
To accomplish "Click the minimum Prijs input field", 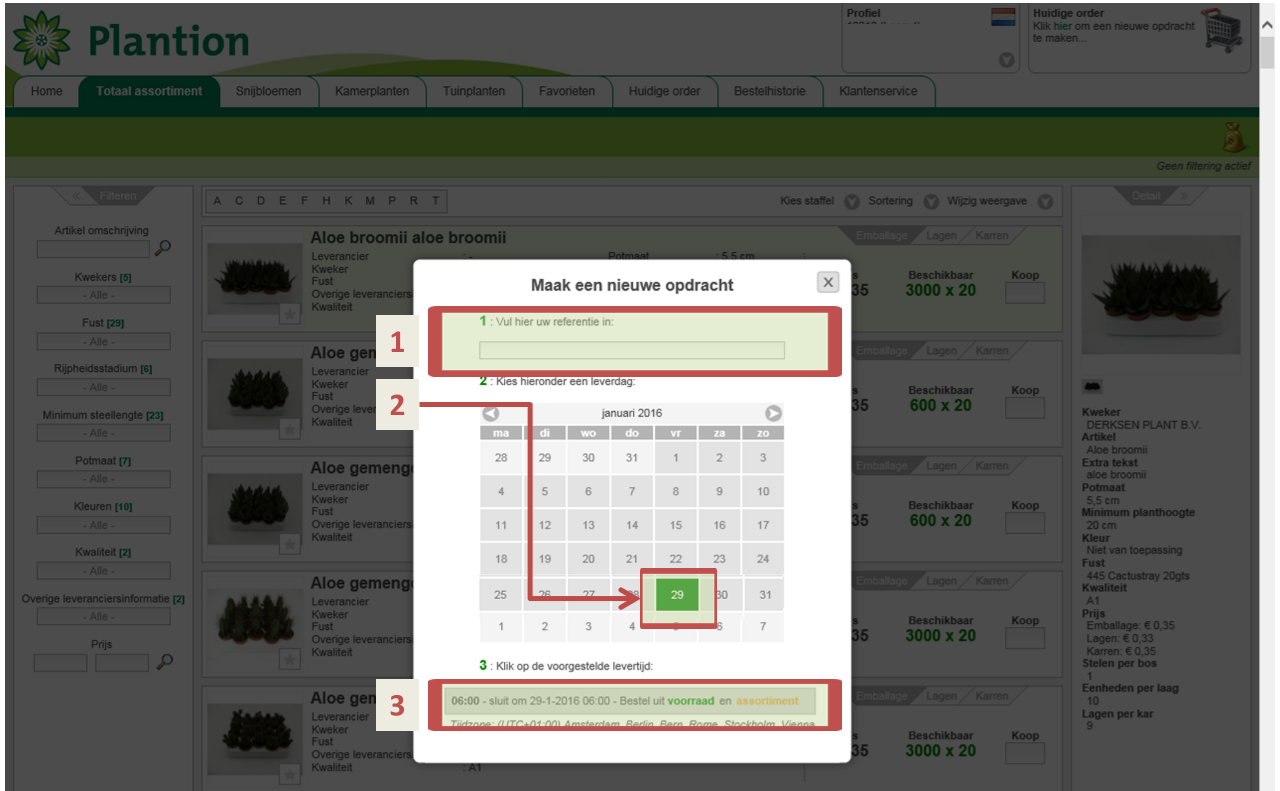I will coord(60,662).
